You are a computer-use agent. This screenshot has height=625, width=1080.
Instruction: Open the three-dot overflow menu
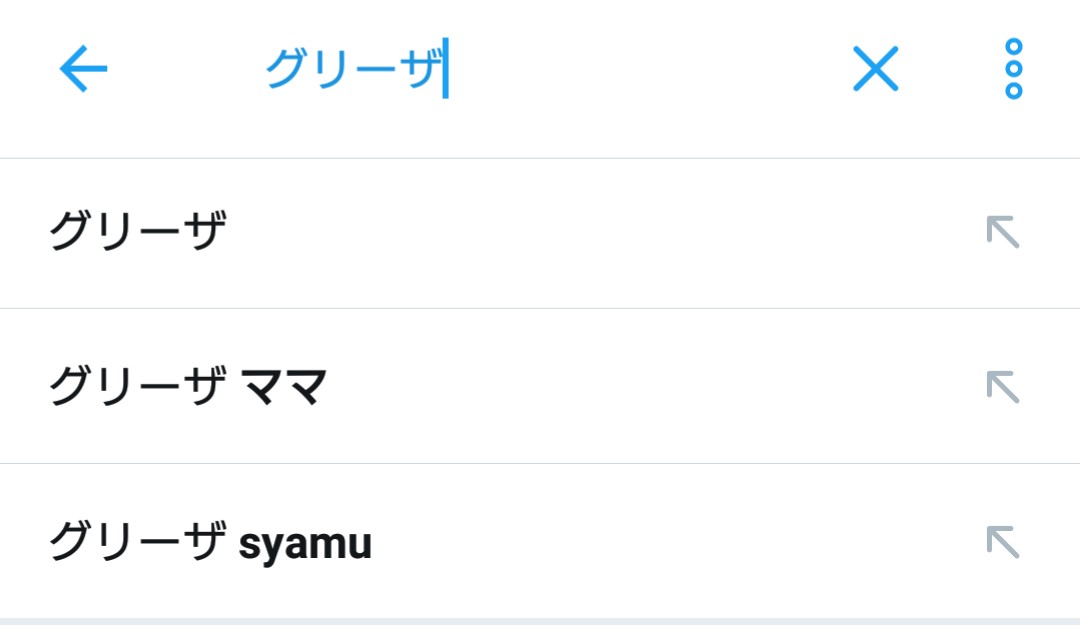point(1013,70)
